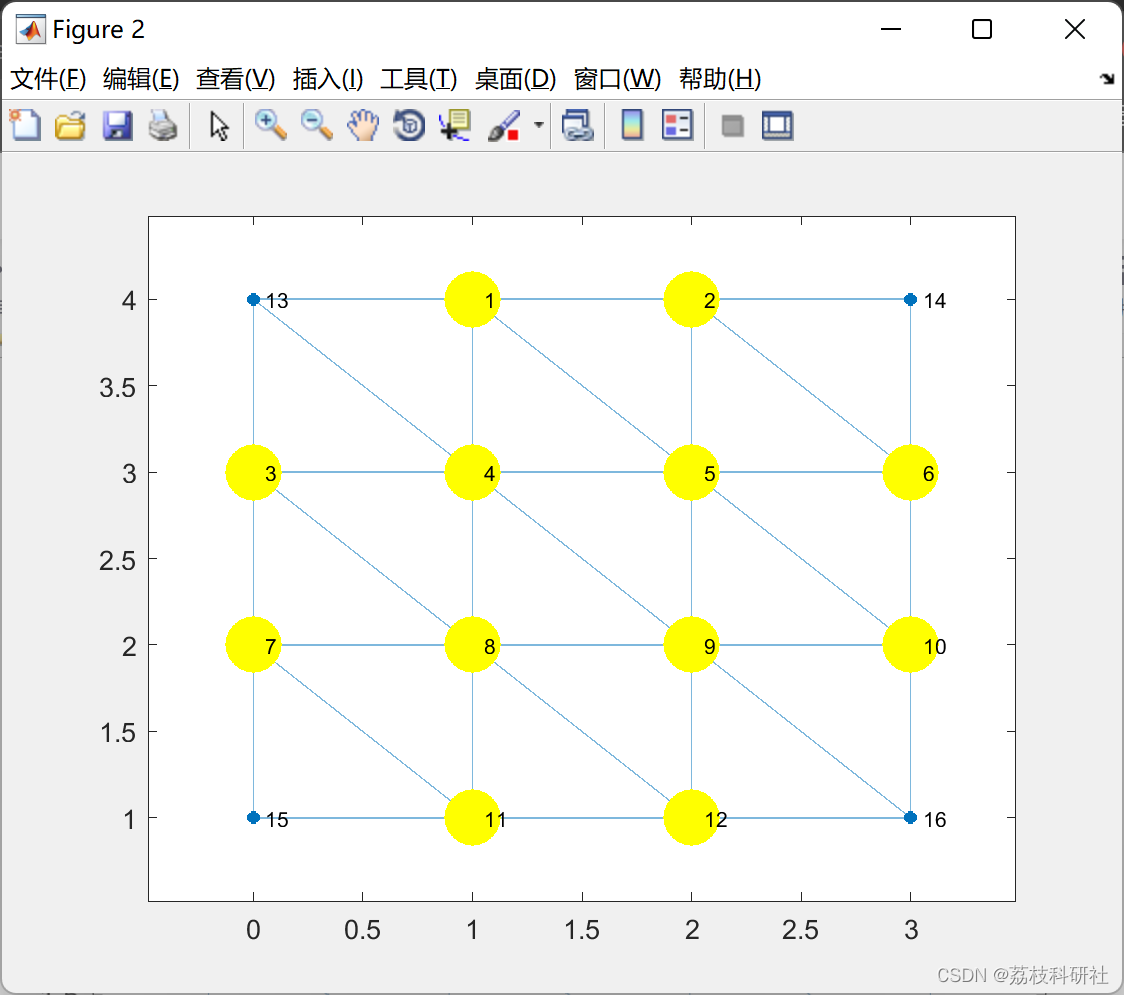Insert a colorbar using the toolbar icon
The image size is (1124, 995).
pyautogui.click(x=632, y=125)
